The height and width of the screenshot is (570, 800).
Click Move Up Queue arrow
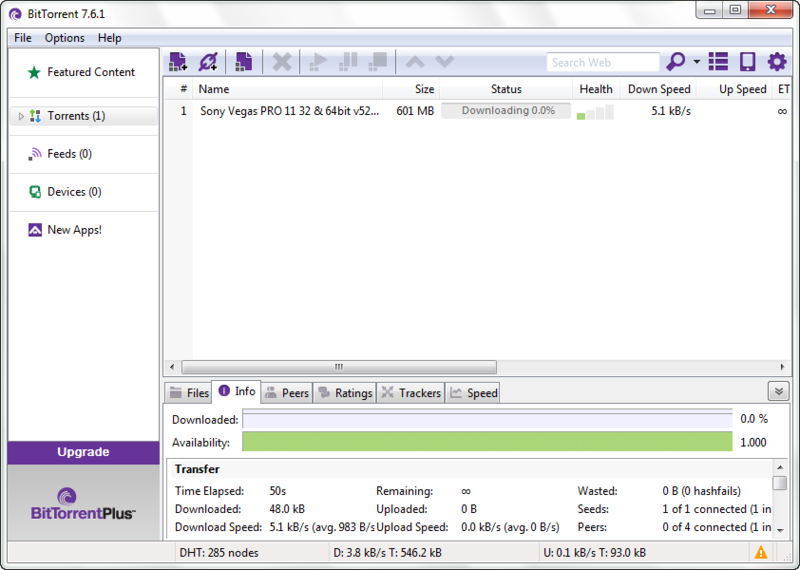click(415, 62)
